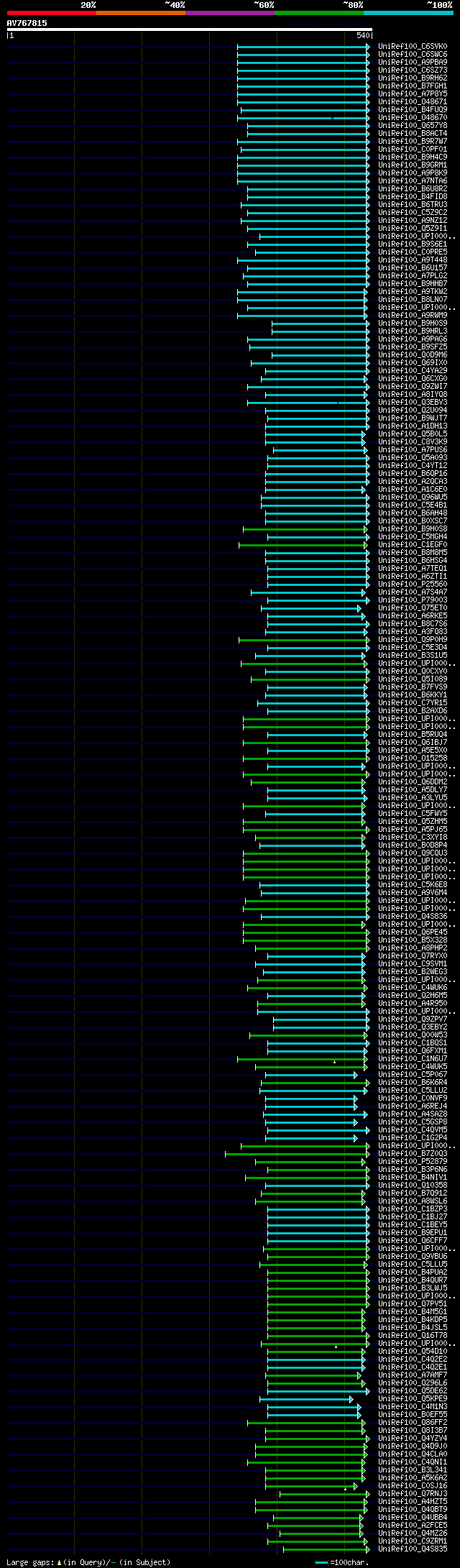Select the UniRef100_Q10358 label
Image resolution: width=460 pixels, height=1568 pixels.
click(x=413, y=1185)
